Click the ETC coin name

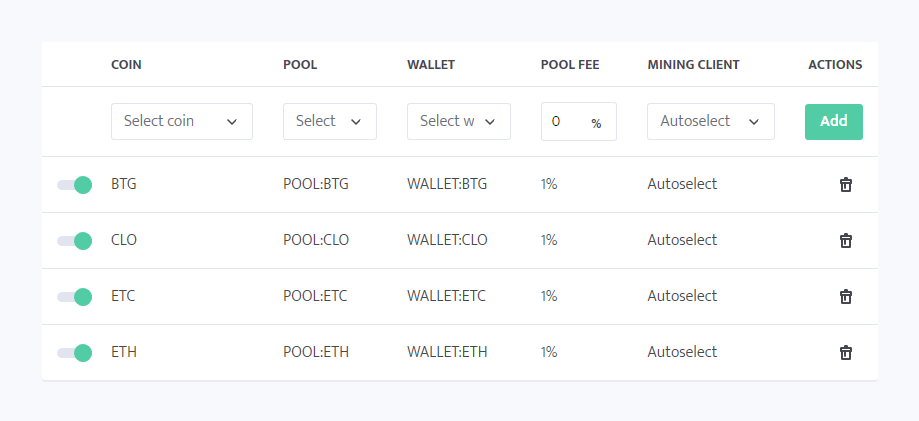point(123,296)
